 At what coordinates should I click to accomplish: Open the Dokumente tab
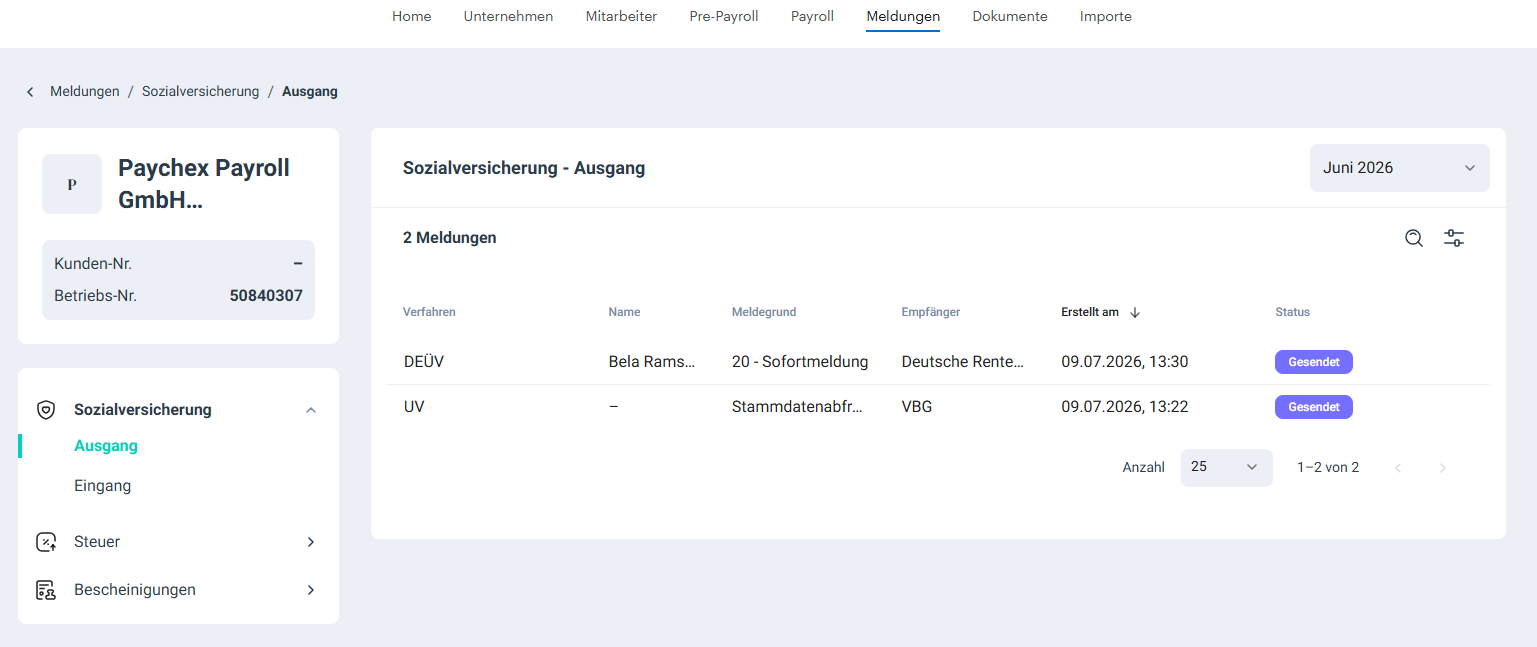pyautogui.click(x=1010, y=16)
